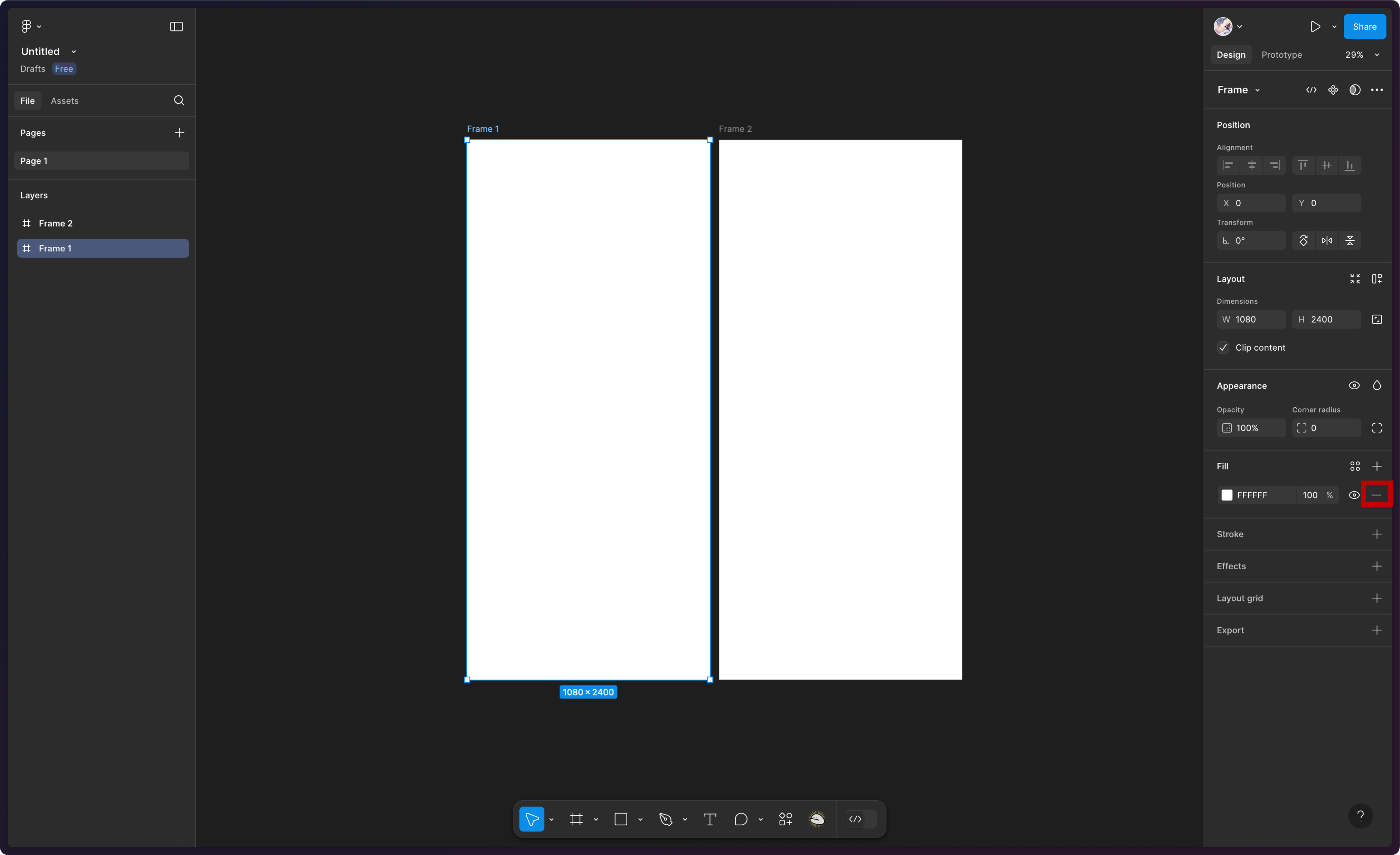Expand Pen tool options chevron
The height and width of the screenshot is (855, 1400).
point(685,820)
